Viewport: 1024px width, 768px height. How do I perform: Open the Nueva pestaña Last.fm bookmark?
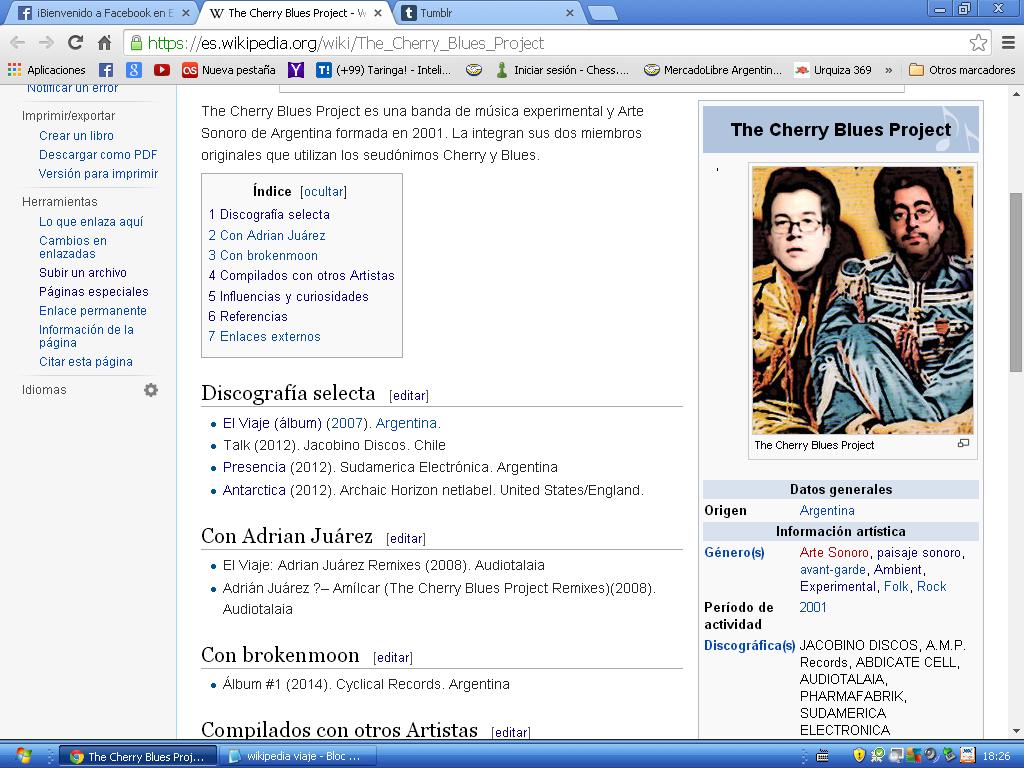click(x=229, y=70)
